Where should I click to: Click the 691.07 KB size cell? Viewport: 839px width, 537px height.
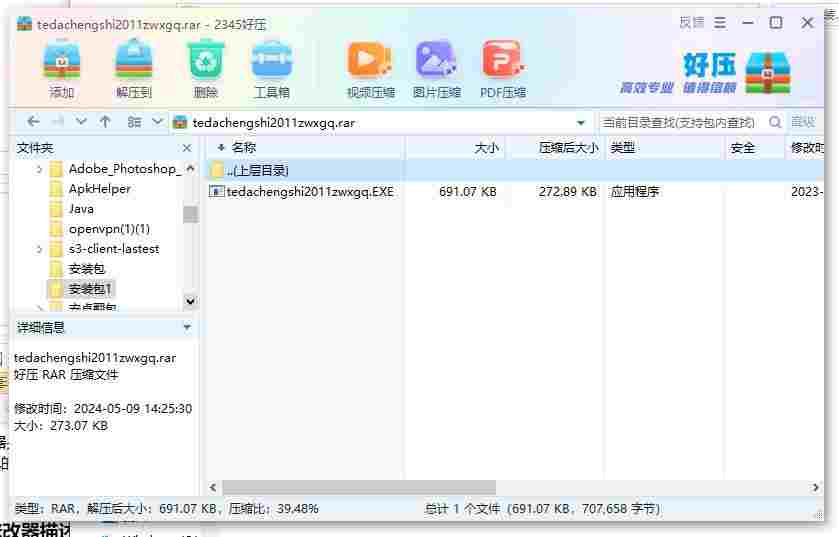point(468,191)
